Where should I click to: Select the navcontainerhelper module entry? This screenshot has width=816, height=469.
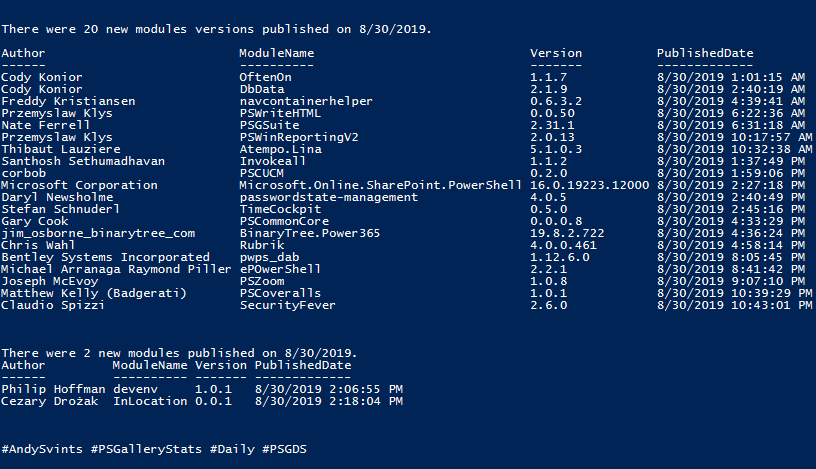[x=306, y=101]
